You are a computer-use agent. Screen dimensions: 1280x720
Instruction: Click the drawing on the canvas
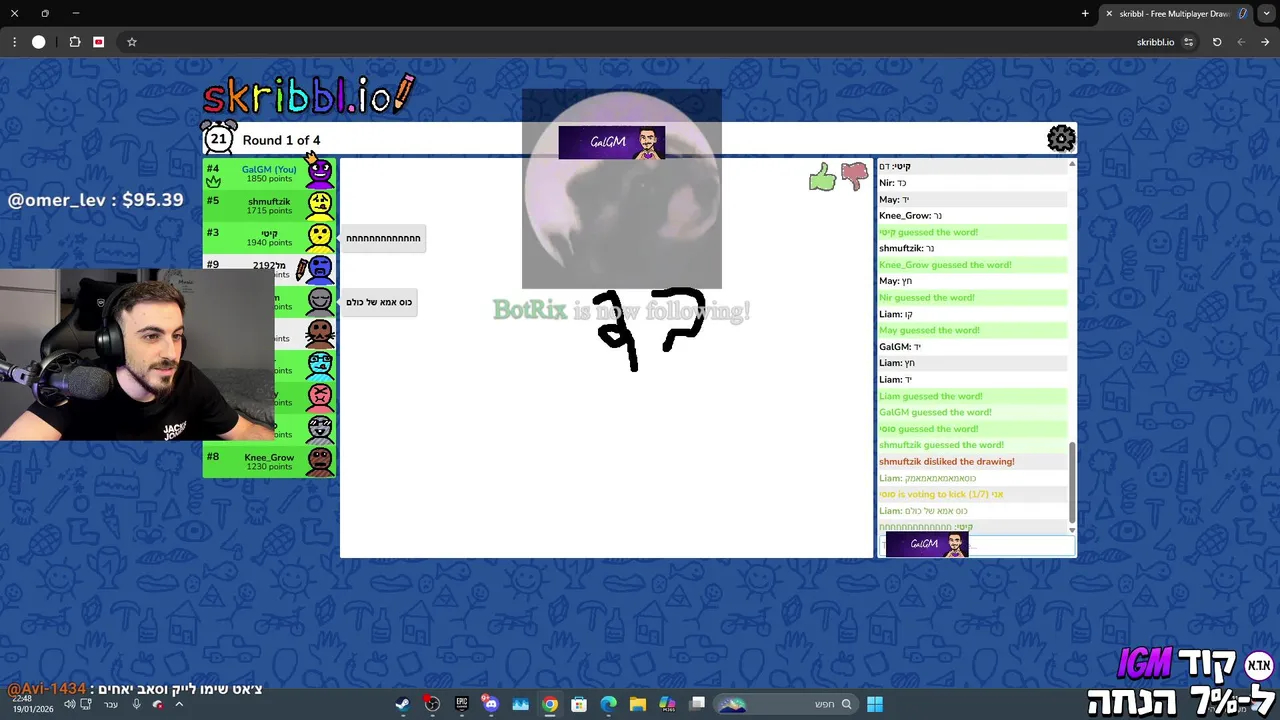650,330
